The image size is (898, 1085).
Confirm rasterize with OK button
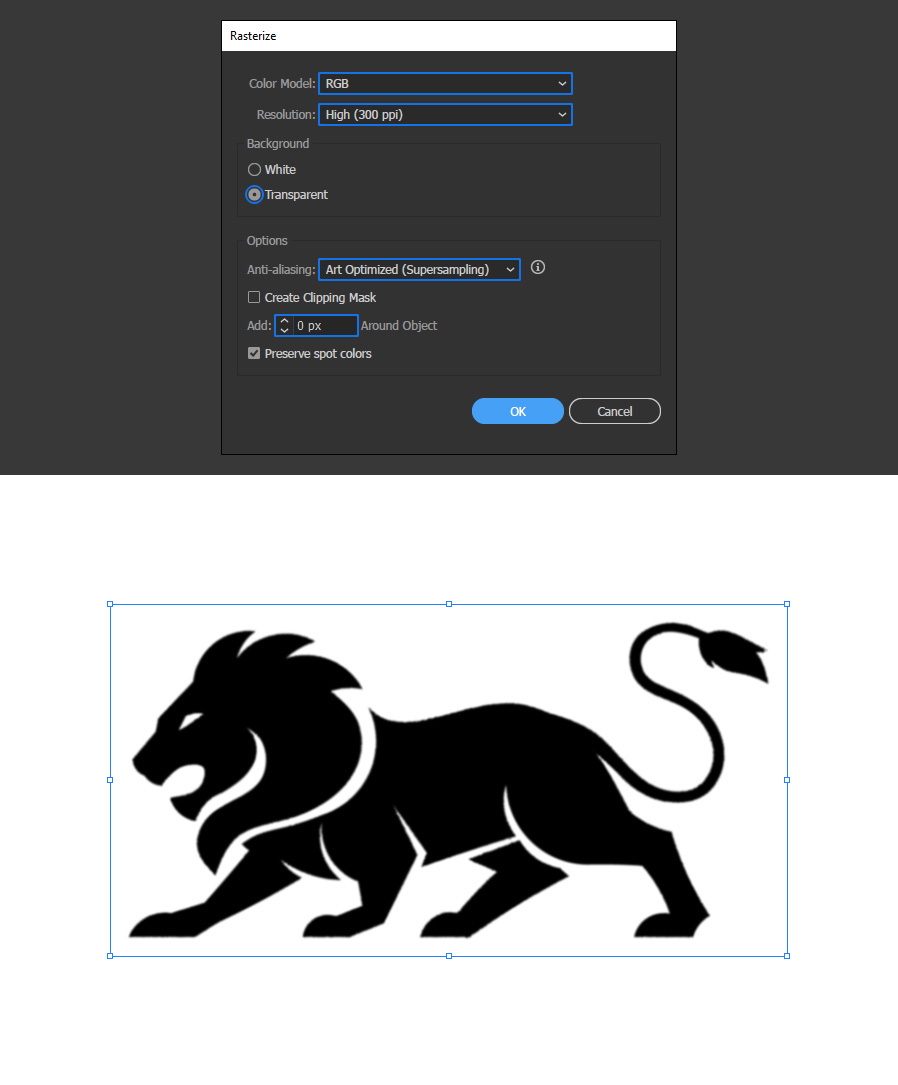(517, 411)
